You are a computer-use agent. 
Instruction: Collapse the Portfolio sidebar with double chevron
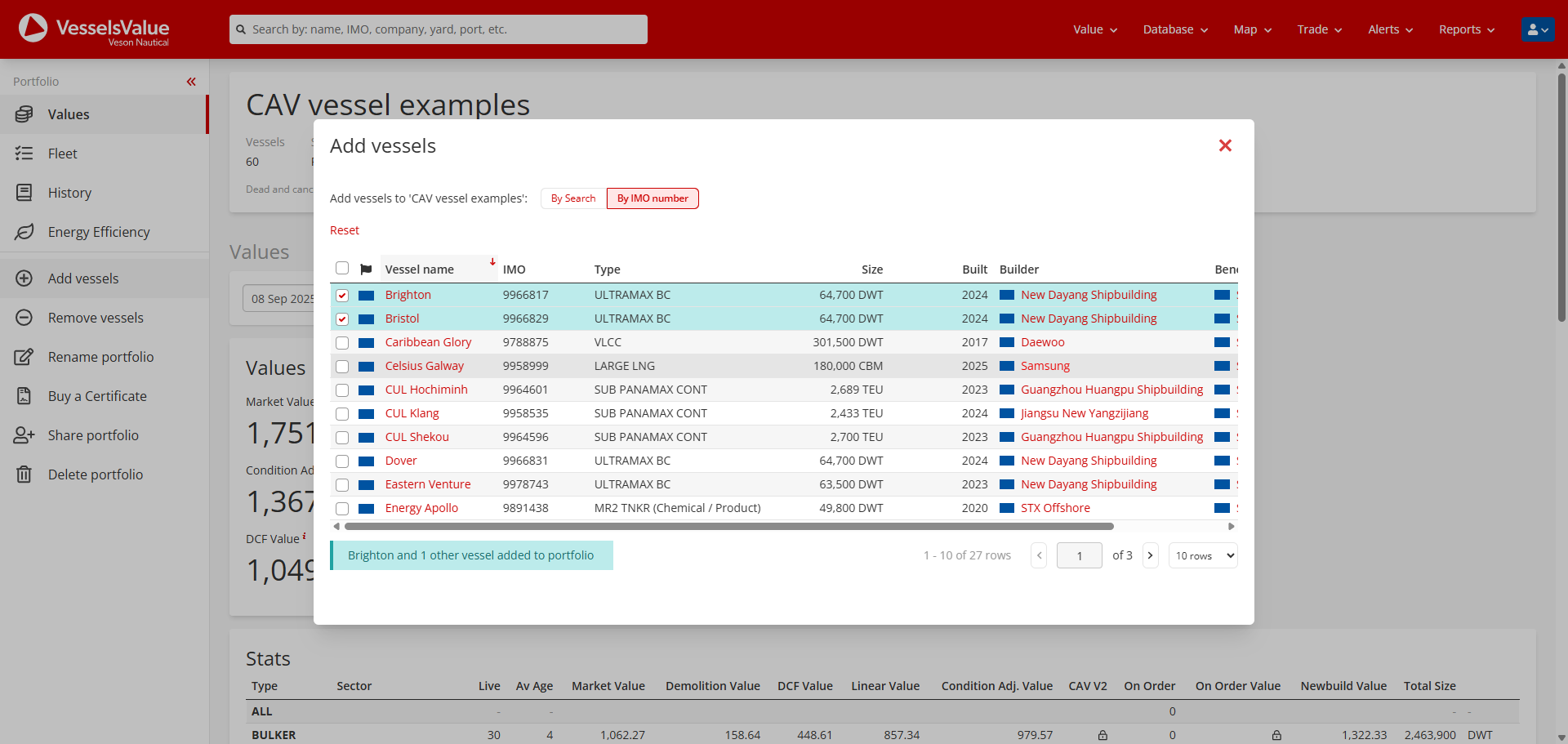tap(191, 82)
